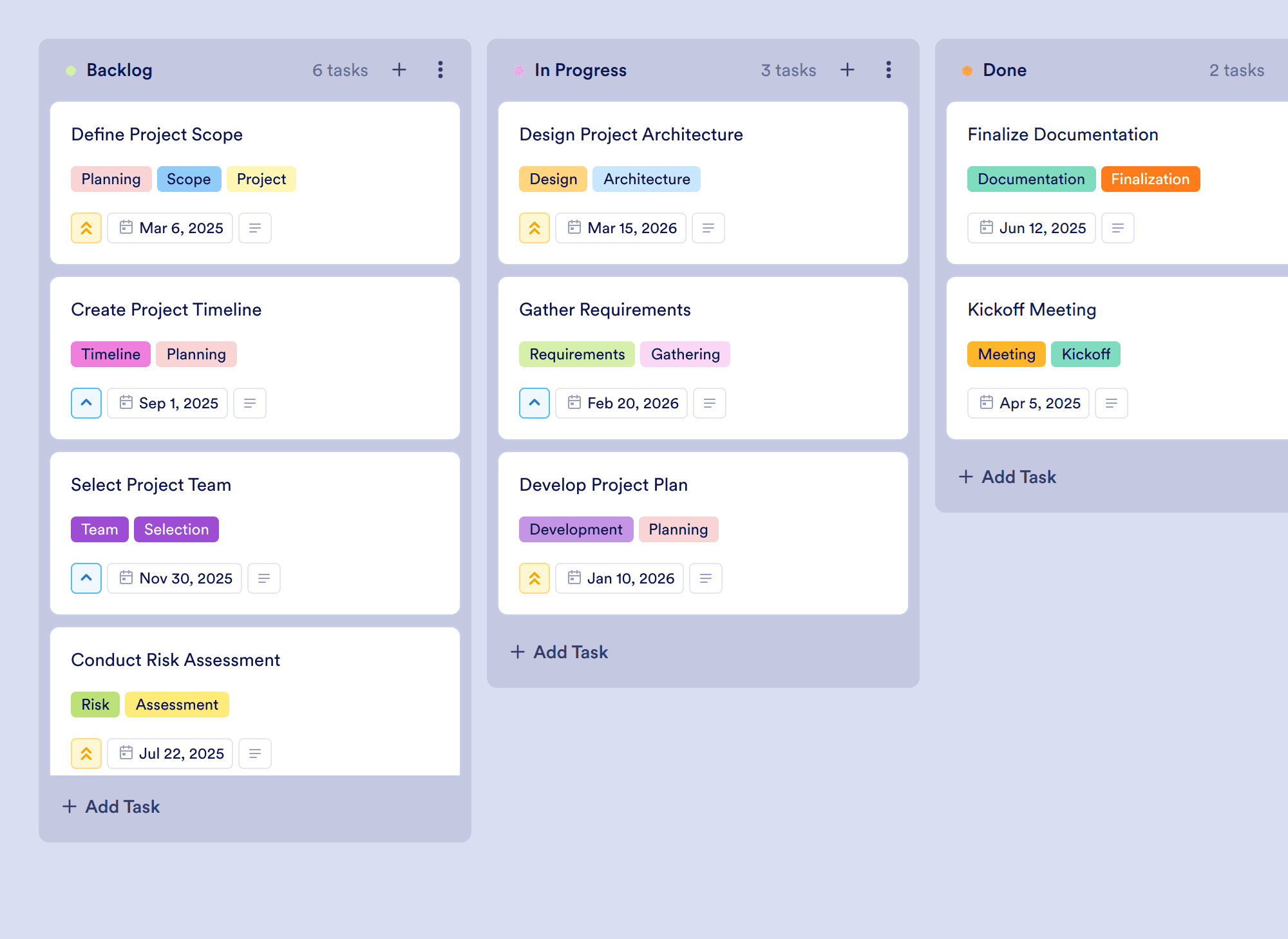Screen dimensions: 1288x939
Task: Click the '3 tasks' count label
Action: click(788, 70)
